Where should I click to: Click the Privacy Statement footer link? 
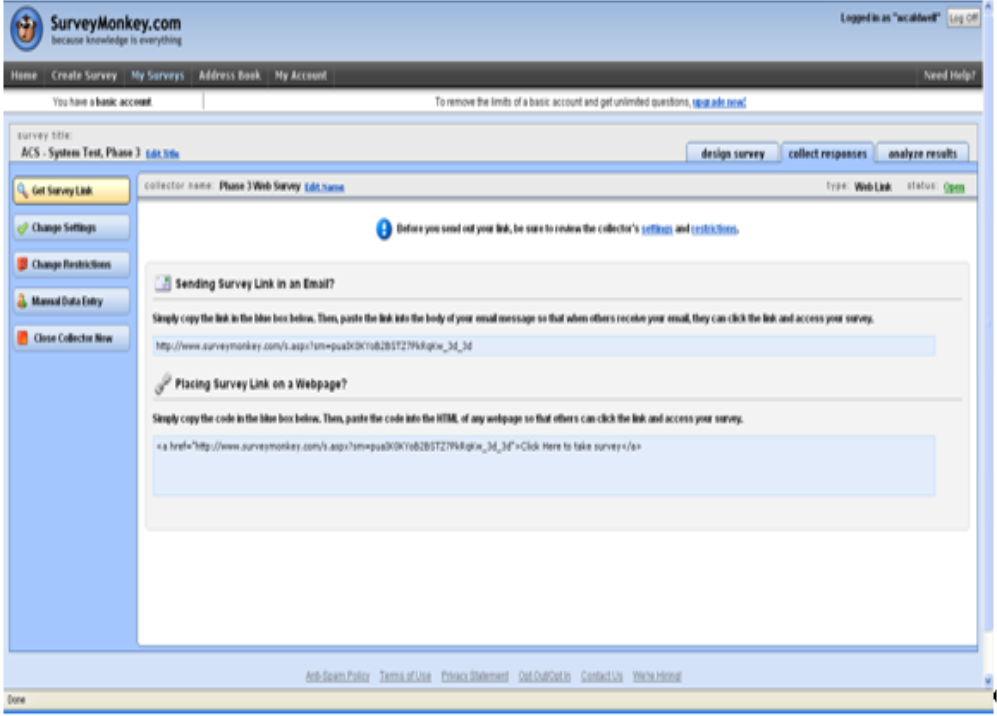474,677
